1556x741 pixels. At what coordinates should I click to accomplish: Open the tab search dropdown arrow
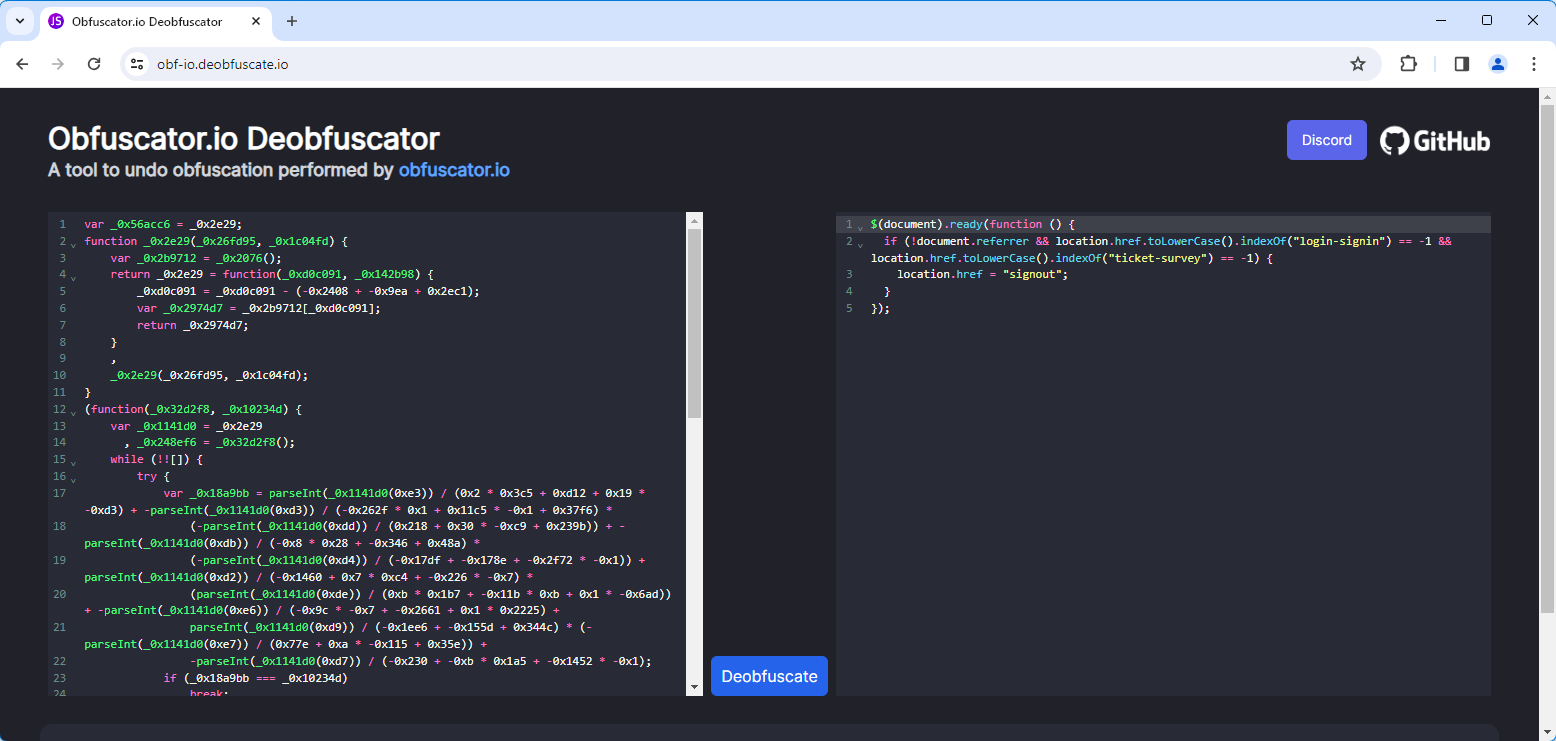pyautogui.click(x=19, y=21)
